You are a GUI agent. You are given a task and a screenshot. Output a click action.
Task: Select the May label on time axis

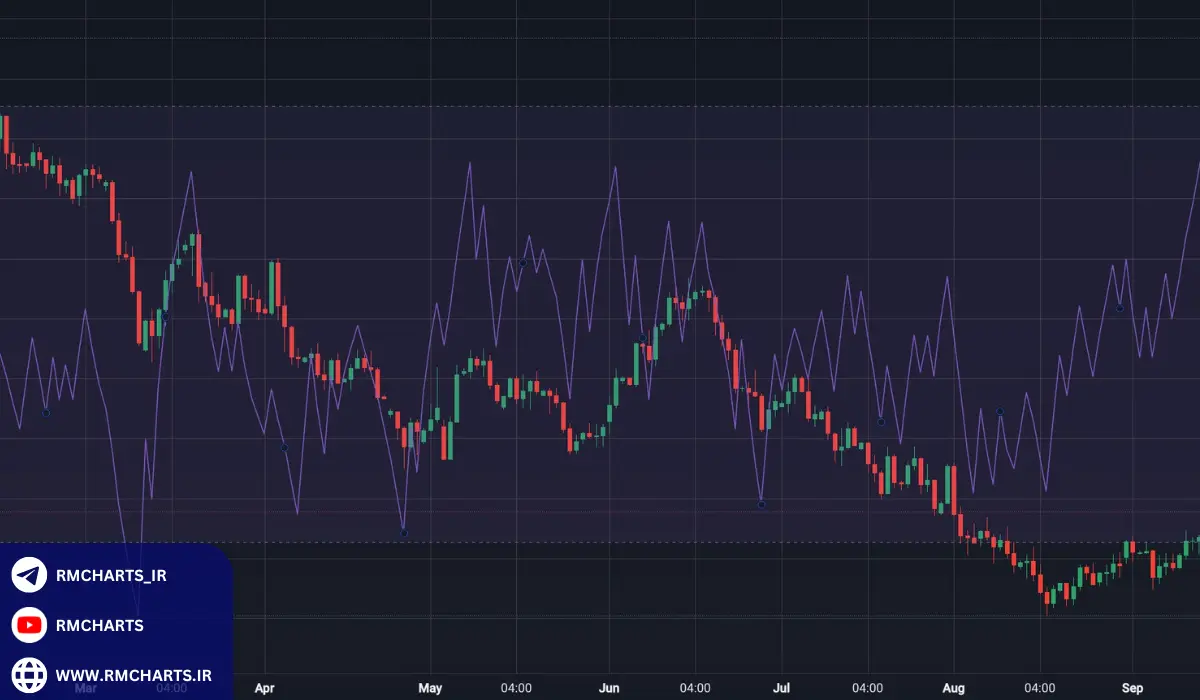430,688
